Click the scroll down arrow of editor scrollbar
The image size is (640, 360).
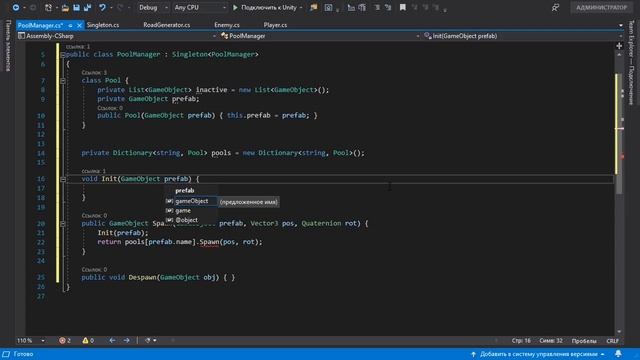pyautogui.click(x=619, y=331)
